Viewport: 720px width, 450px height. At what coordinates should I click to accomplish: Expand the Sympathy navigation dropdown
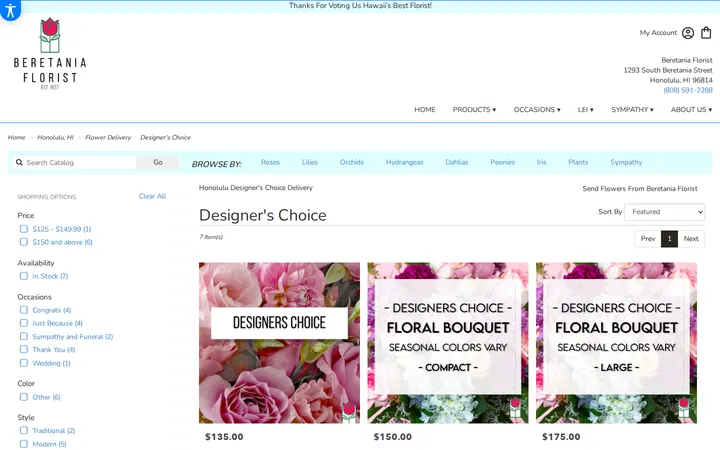coord(632,110)
